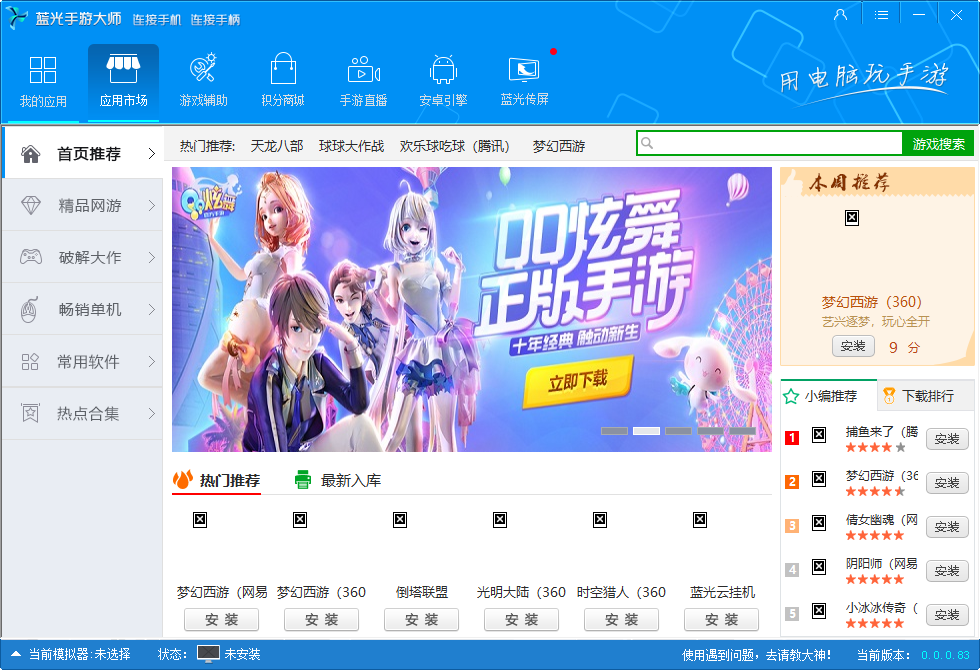Click the broken image icon under 本周推荐
Image resolution: width=980 pixels, height=670 pixels.
tap(852, 218)
